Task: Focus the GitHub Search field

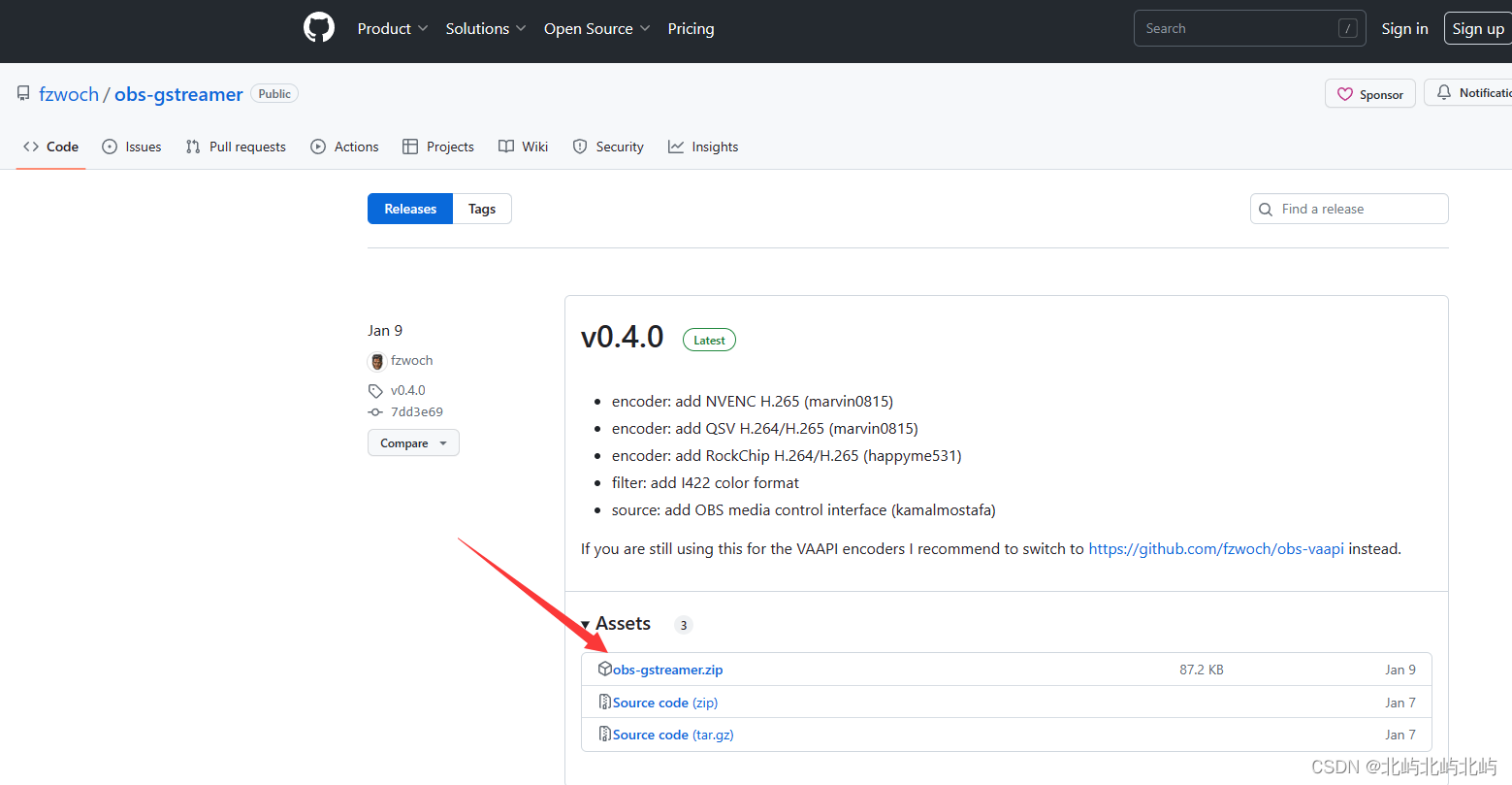Action: pyautogui.click(x=1249, y=28)
